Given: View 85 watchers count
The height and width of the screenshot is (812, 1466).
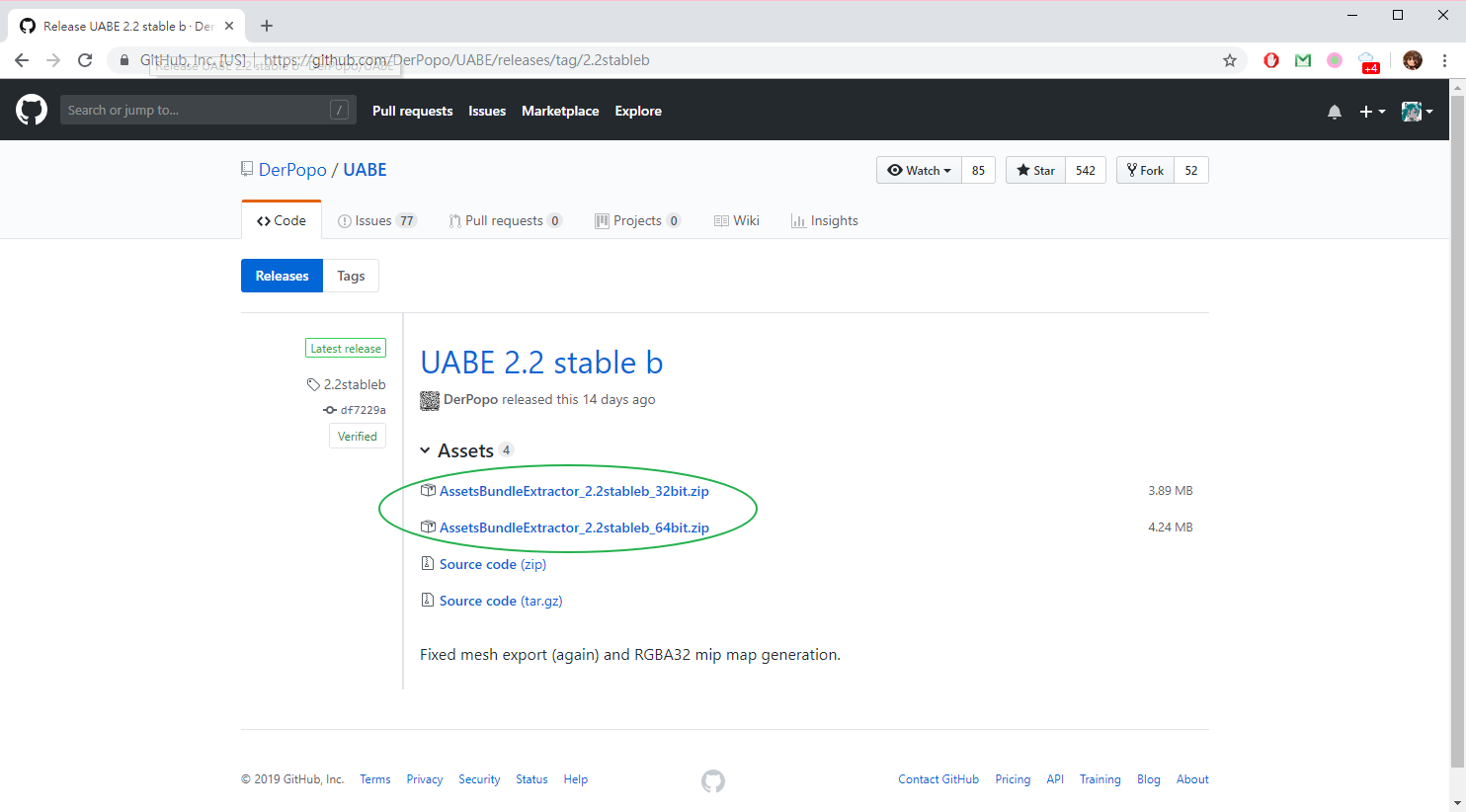Looking at the screenshot, I should [x=978, y=170].
